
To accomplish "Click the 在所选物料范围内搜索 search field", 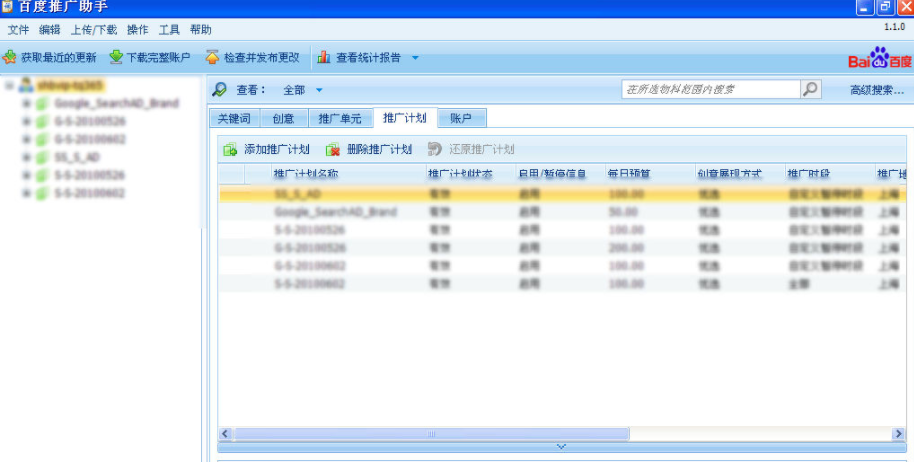I will [x=711, y=89].
